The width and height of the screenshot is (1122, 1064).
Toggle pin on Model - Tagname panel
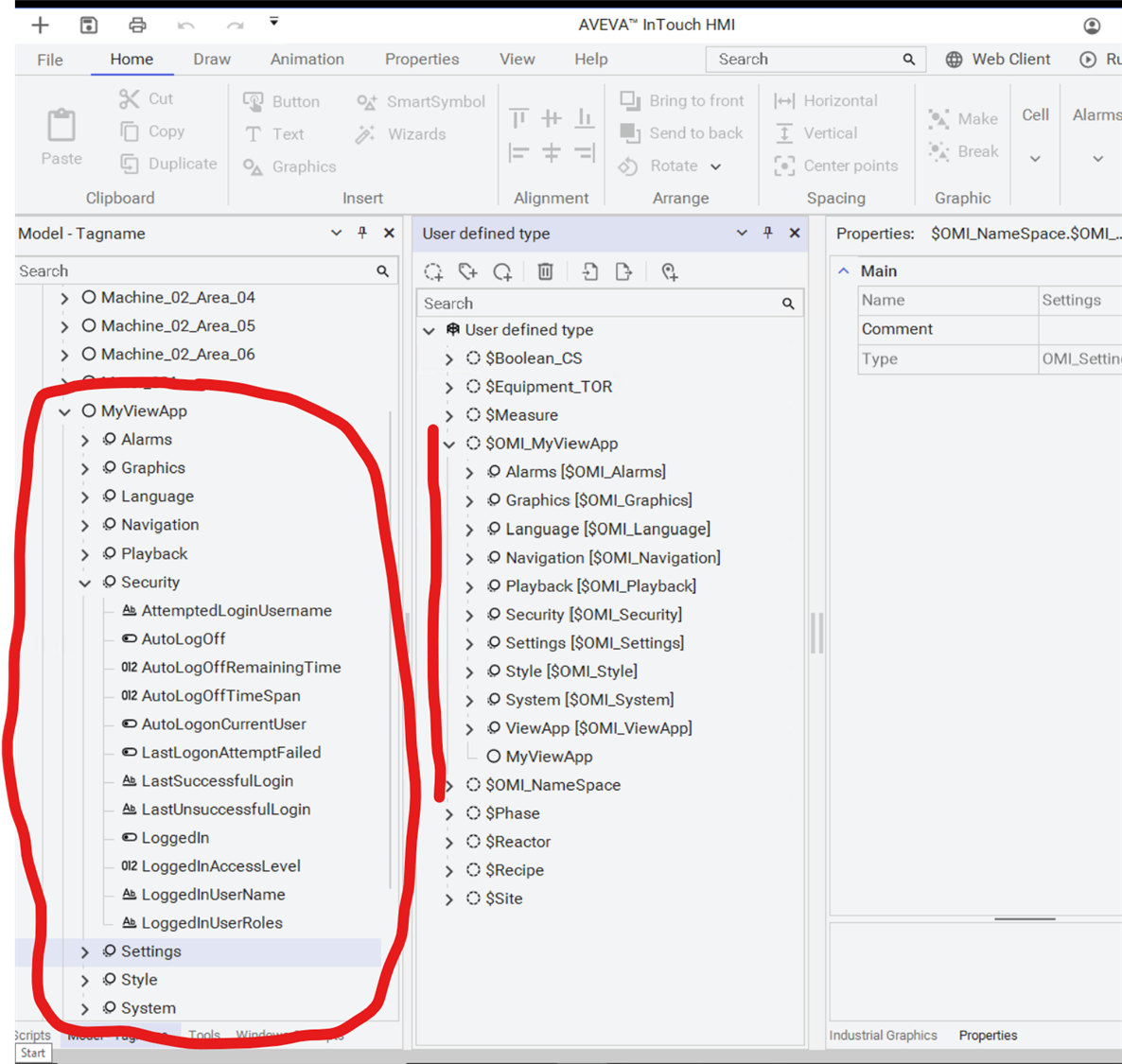pyautogui.click(x=362, y=233)
